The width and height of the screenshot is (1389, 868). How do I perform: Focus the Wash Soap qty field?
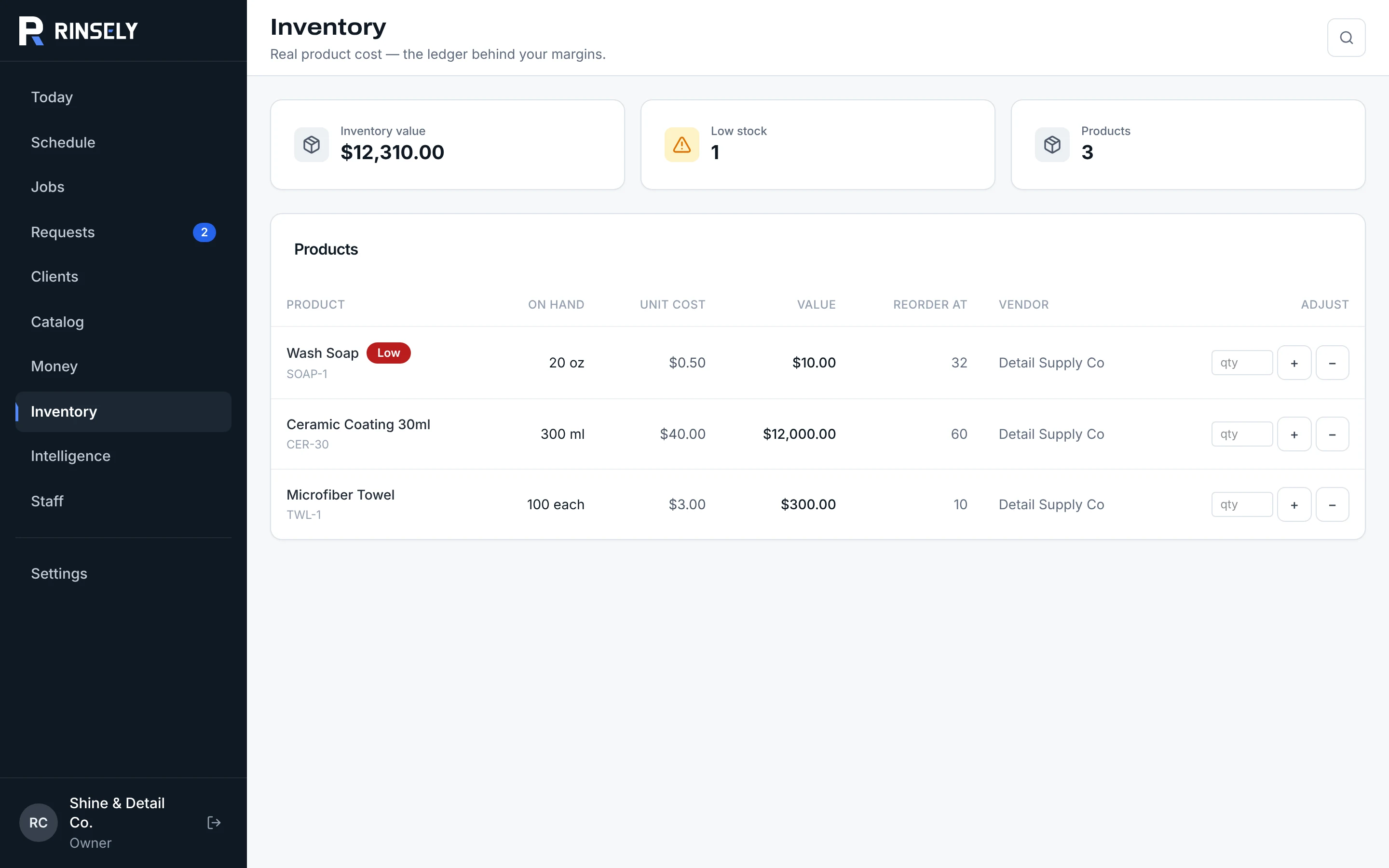point(1242,363)
